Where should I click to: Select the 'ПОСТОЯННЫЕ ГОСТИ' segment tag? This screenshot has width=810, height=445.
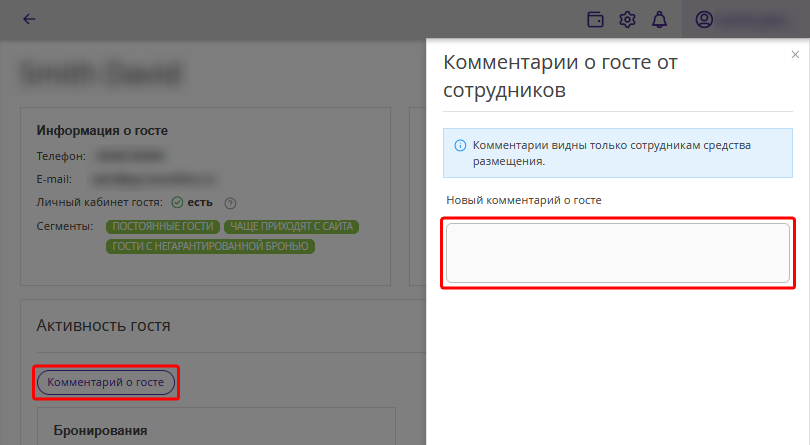[163, 226]
